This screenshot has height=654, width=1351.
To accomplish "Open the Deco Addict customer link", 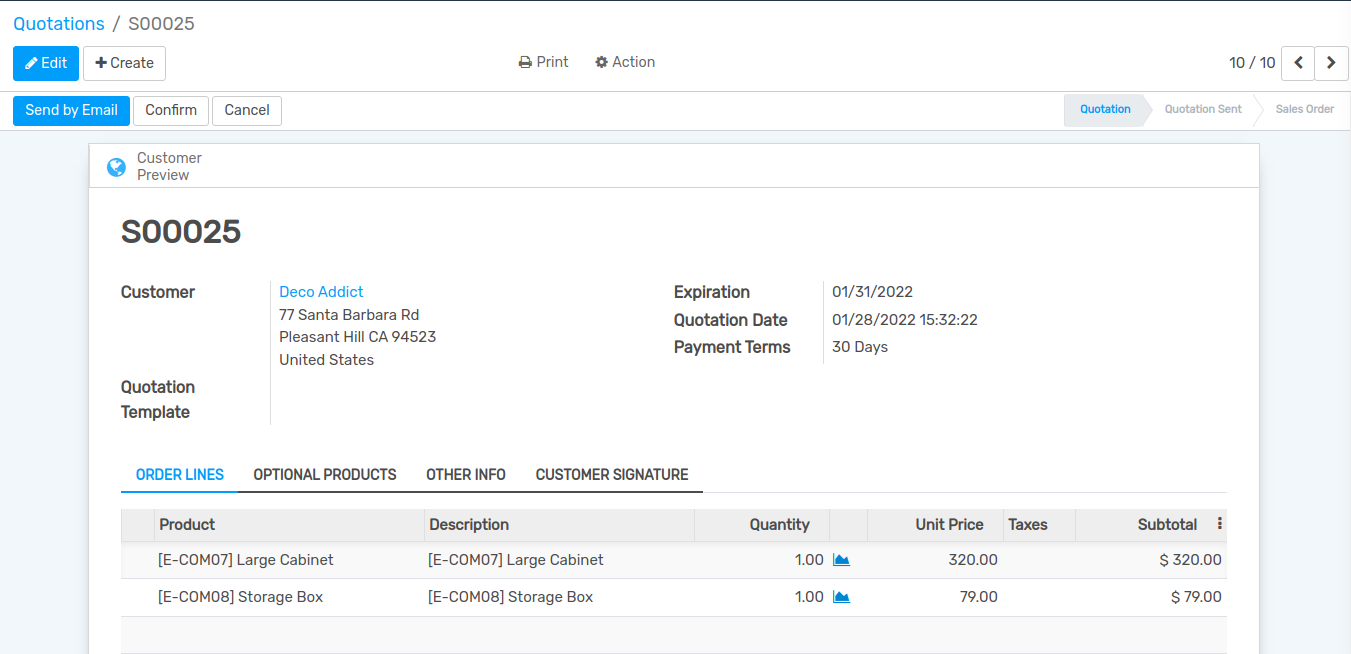I will tap(321, 292).
